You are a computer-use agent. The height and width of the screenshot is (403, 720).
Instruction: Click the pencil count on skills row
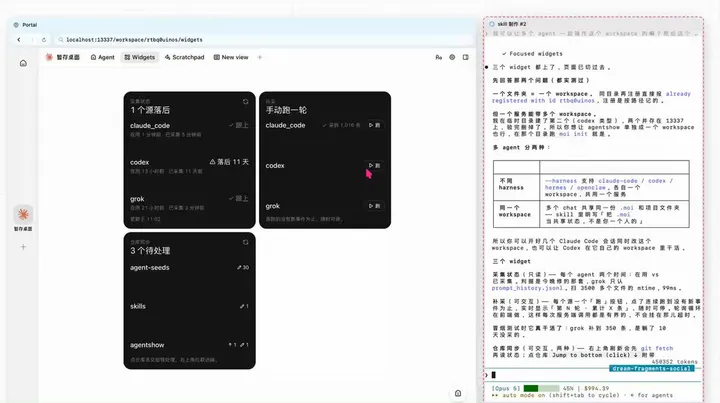click(244, 306)
